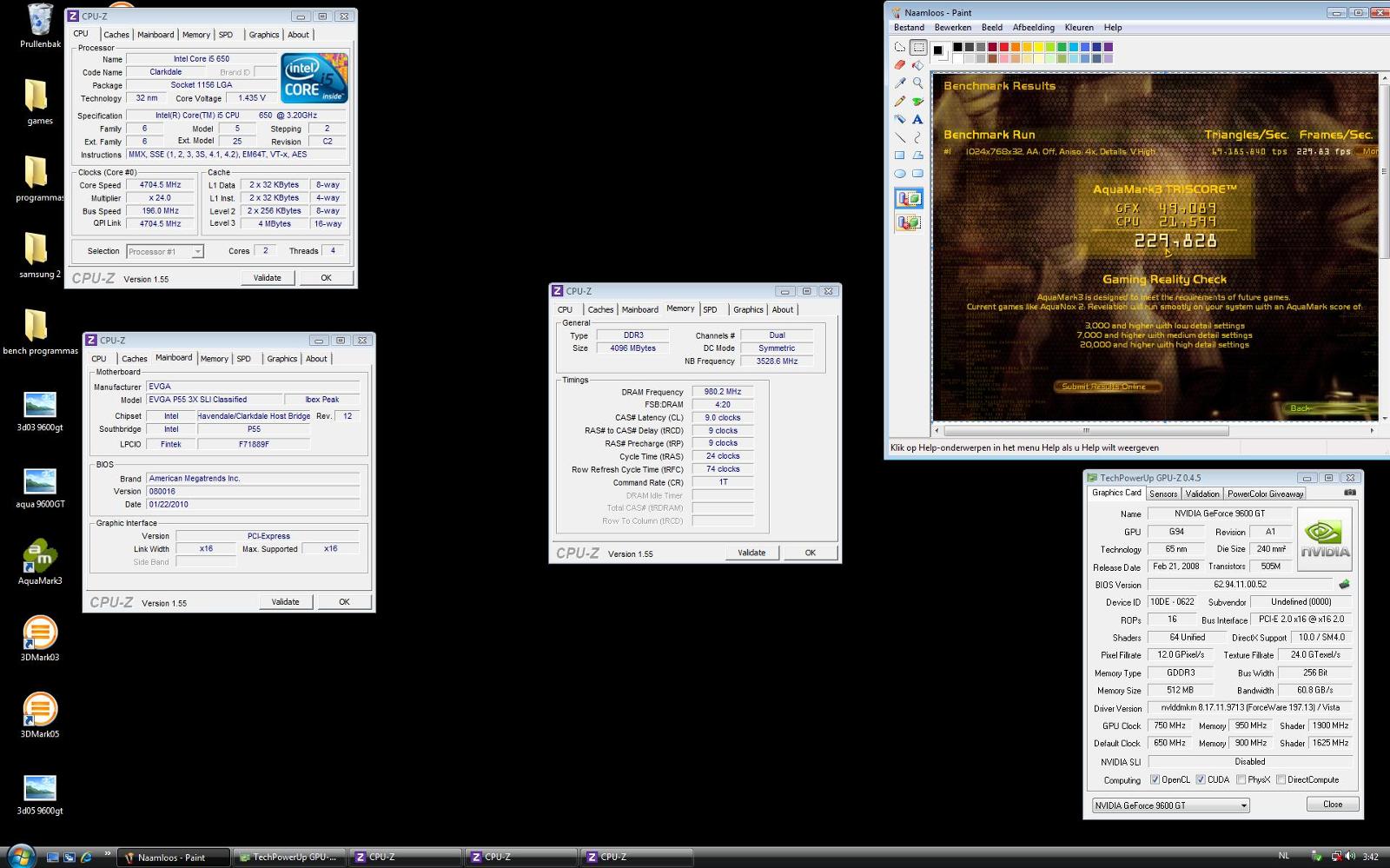
Task: Choose transparent selection mode option in Paint
Action: pos(909,222)
